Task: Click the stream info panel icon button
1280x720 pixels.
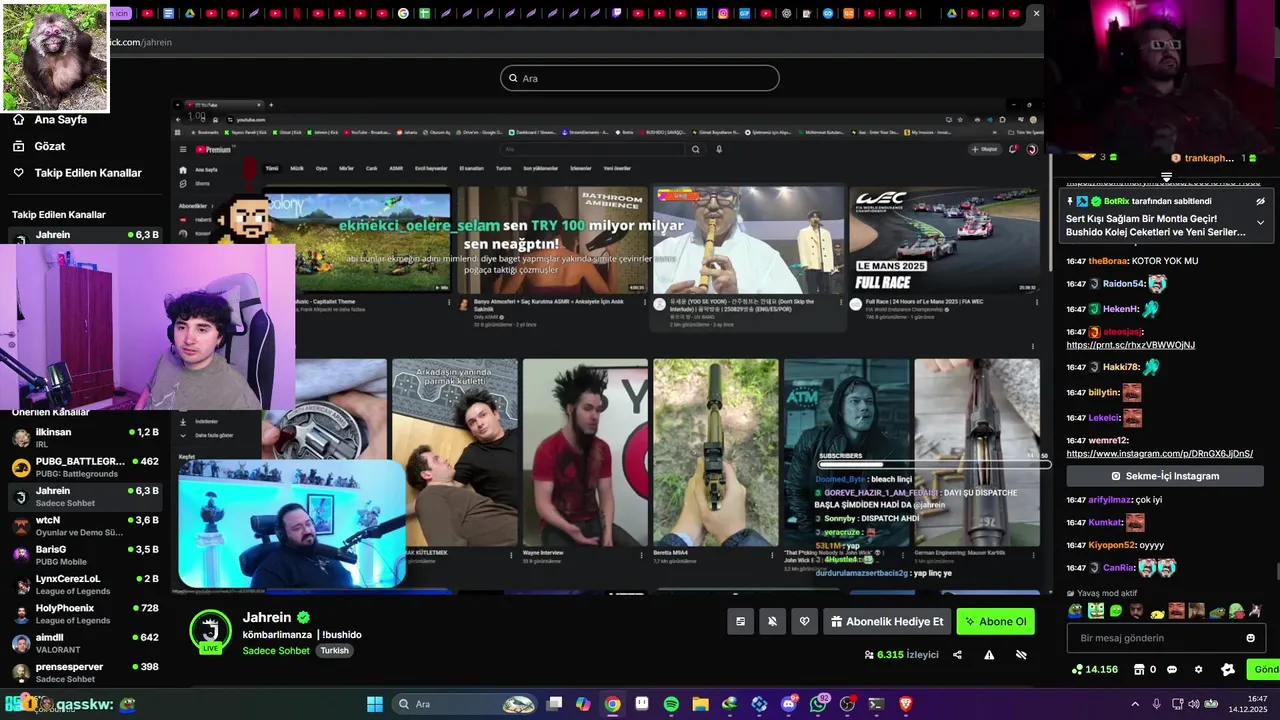Action: [740, 622]
